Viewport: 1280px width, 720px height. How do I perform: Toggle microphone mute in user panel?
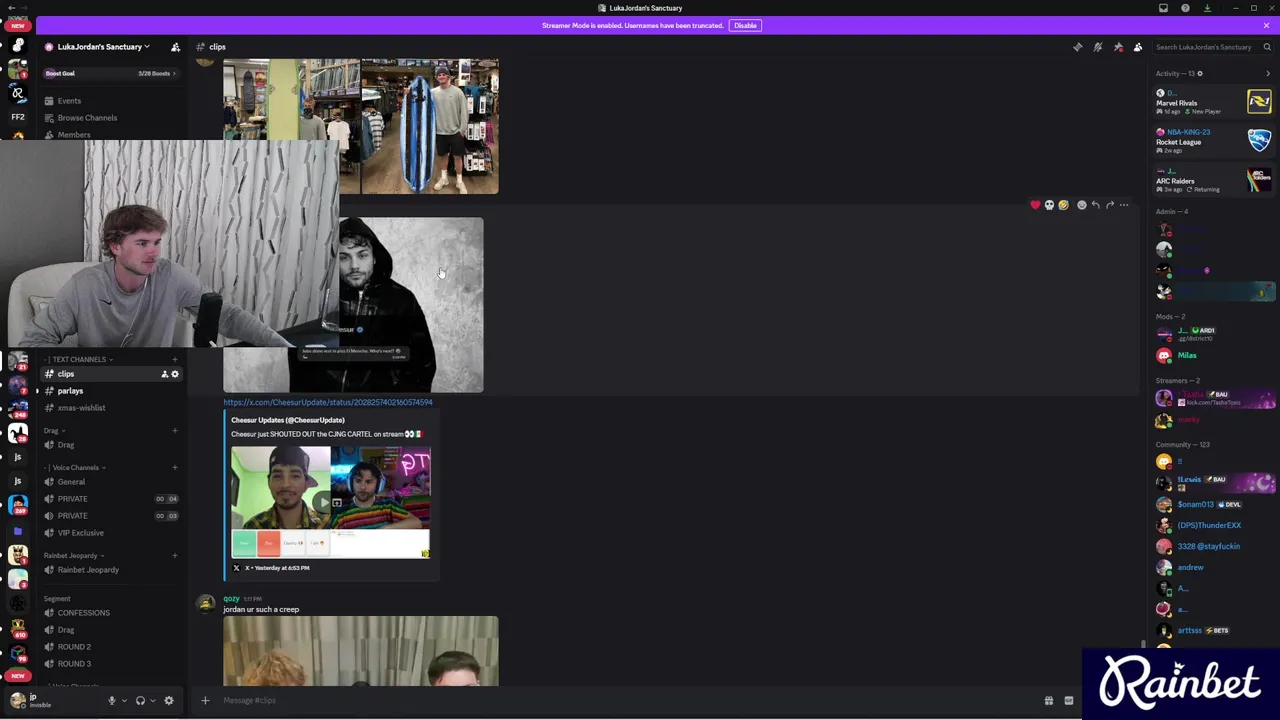[x=112, y=701]
